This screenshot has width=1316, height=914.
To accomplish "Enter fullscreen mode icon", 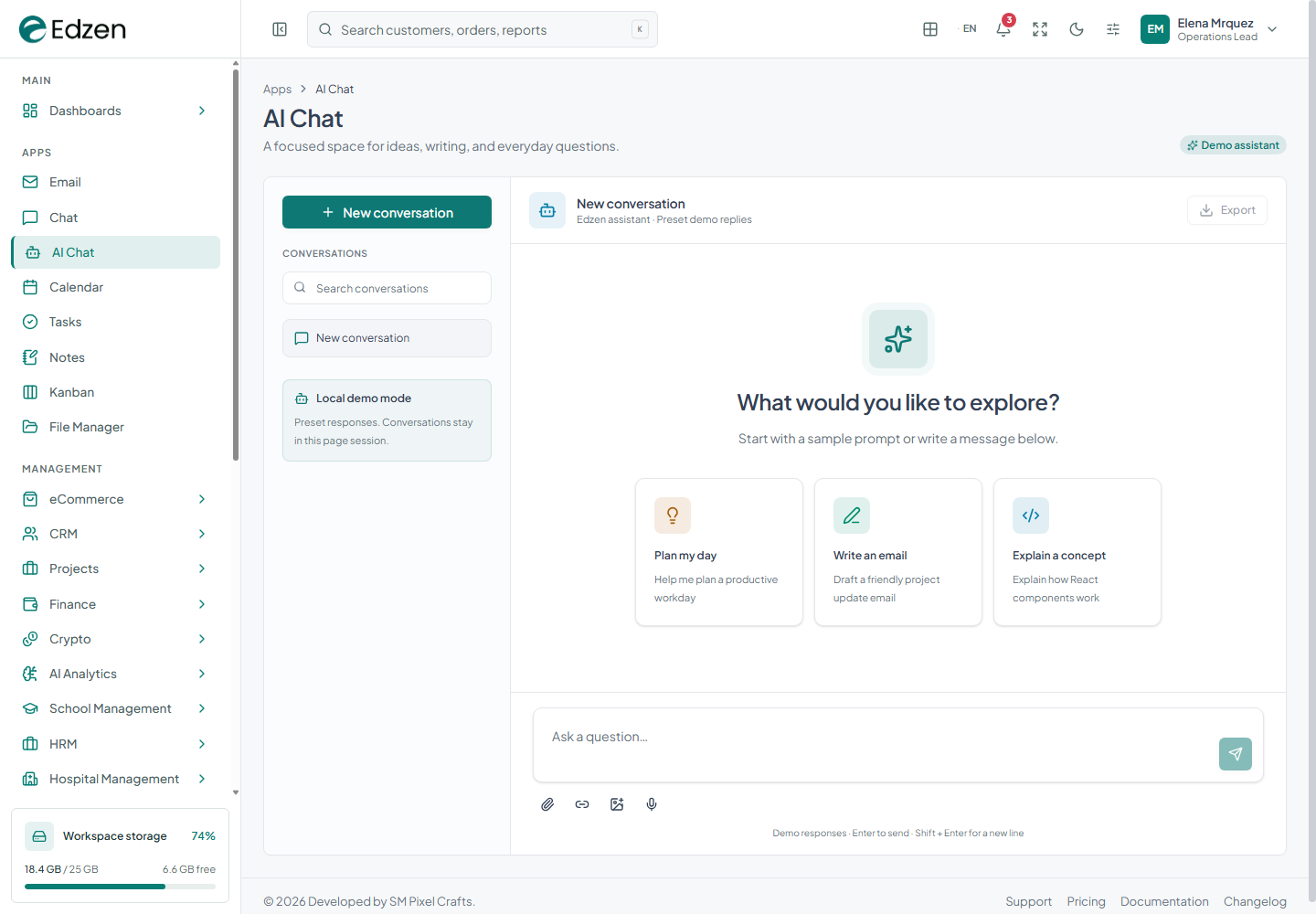I will click(x=1040, y=29).
